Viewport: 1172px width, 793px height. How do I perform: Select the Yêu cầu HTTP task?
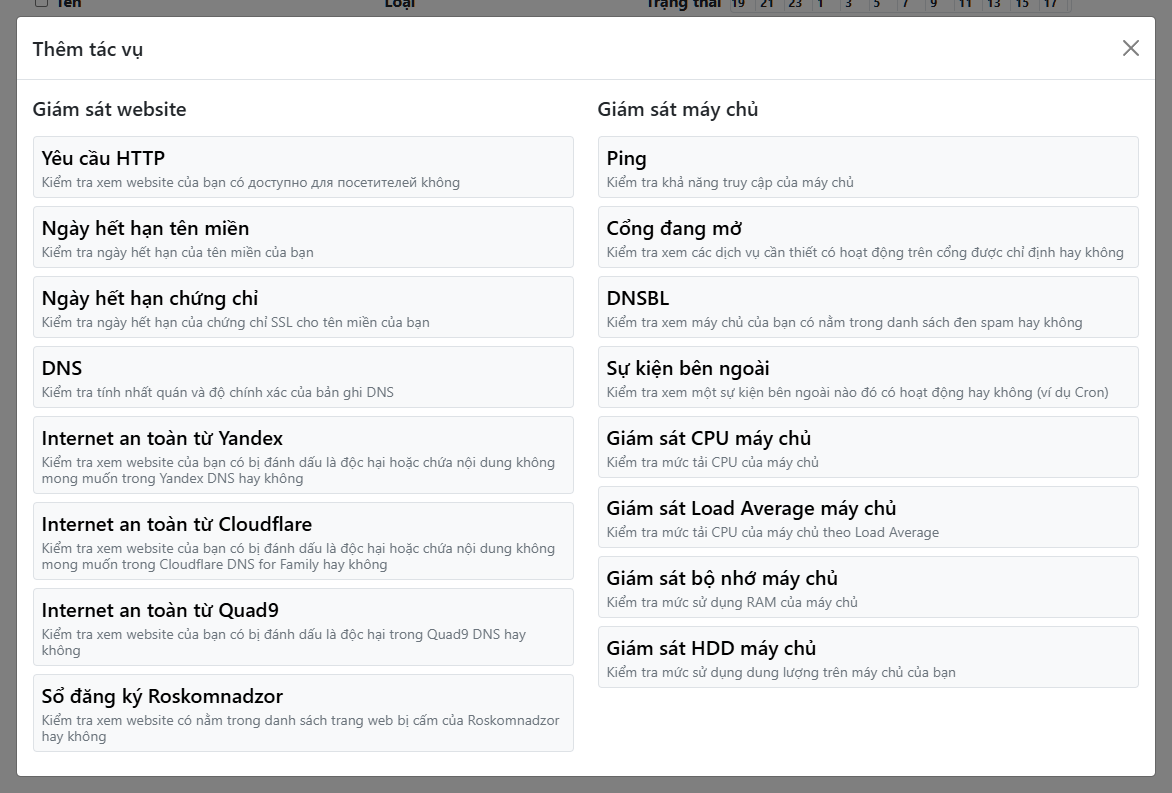tap(303, 168)
